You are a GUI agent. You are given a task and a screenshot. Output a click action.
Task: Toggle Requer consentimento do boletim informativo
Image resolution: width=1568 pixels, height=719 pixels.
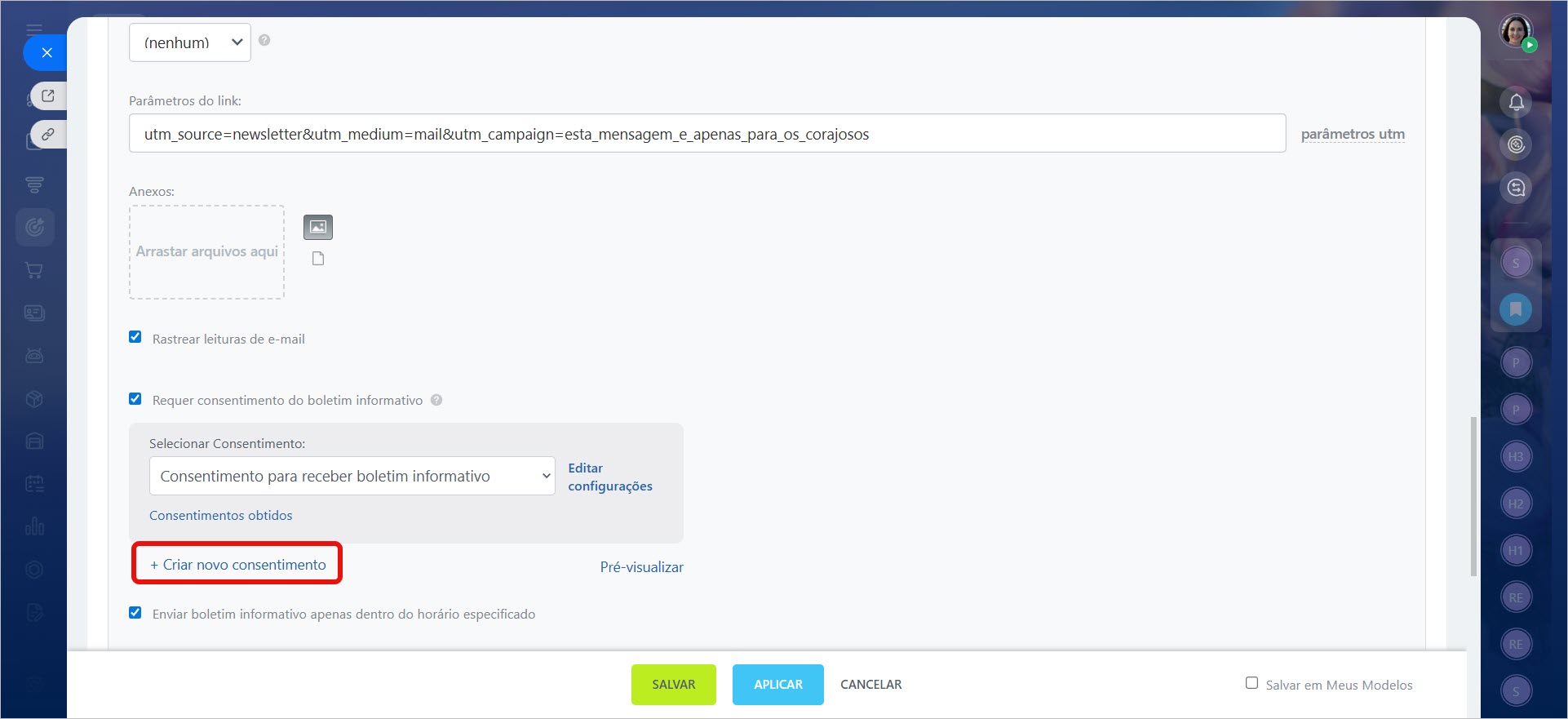coord(135,399)
